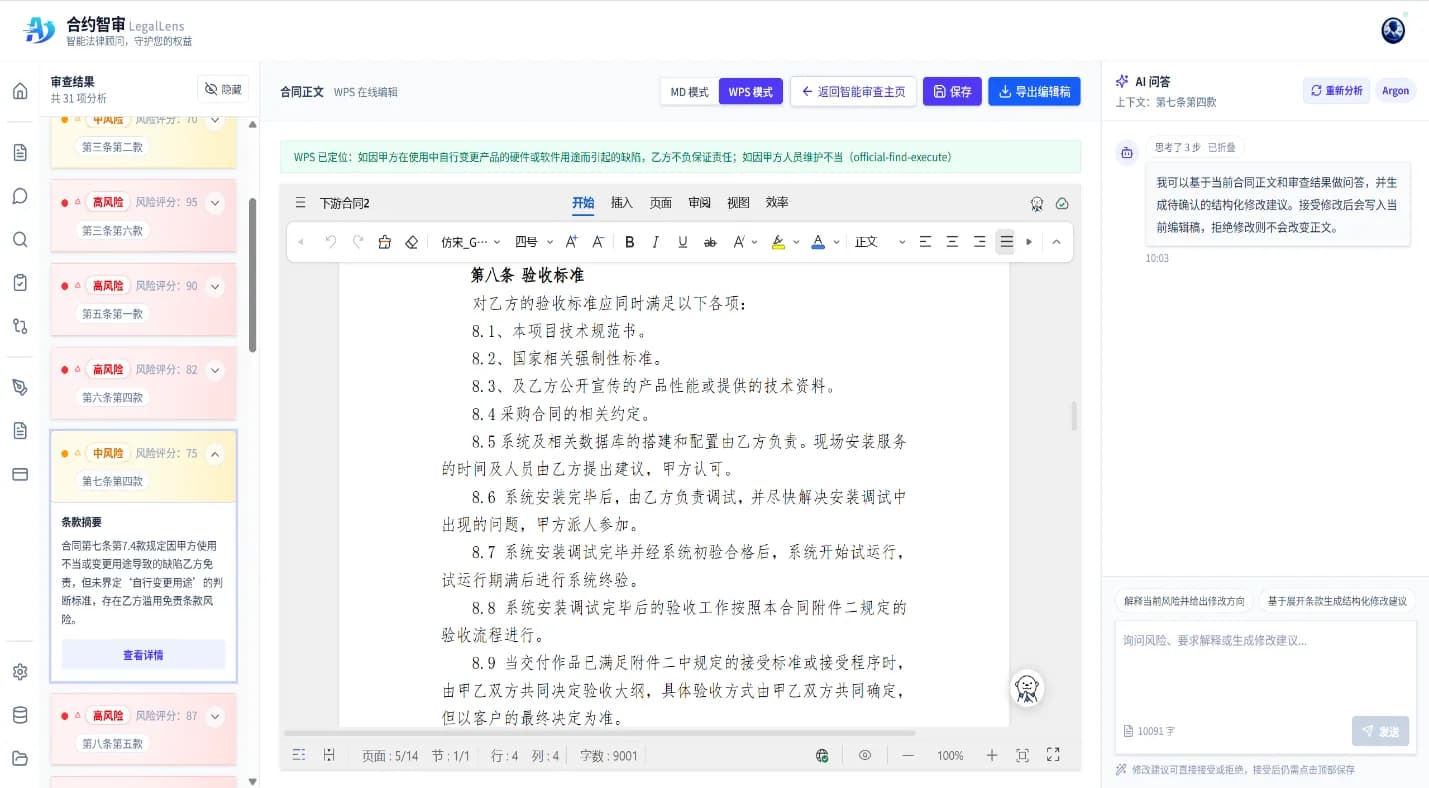Viewport: 1429px width, 788px height.
Task: Click the redo arrow in WPS toolbar
Action: pos(358,242)
